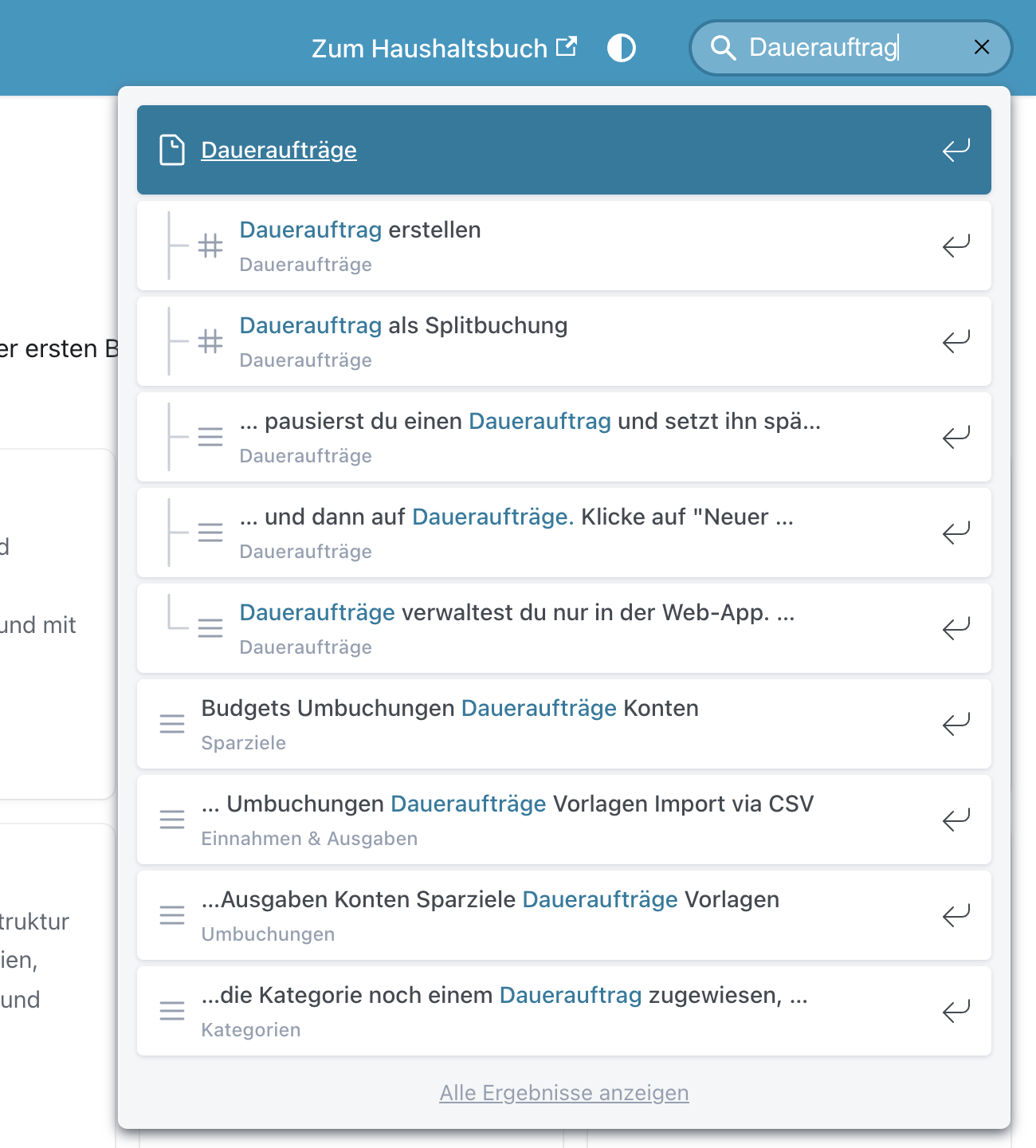The height and width of the screenshot is (1148, 1036).
Task: Toggle the dark/light contrast mode icon
Action: point(622,48)
